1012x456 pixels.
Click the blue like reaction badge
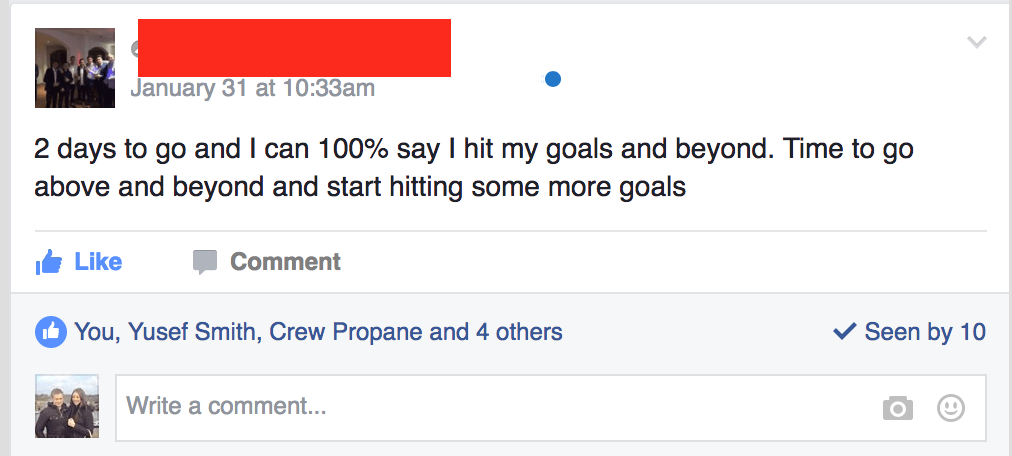(50, 332)
